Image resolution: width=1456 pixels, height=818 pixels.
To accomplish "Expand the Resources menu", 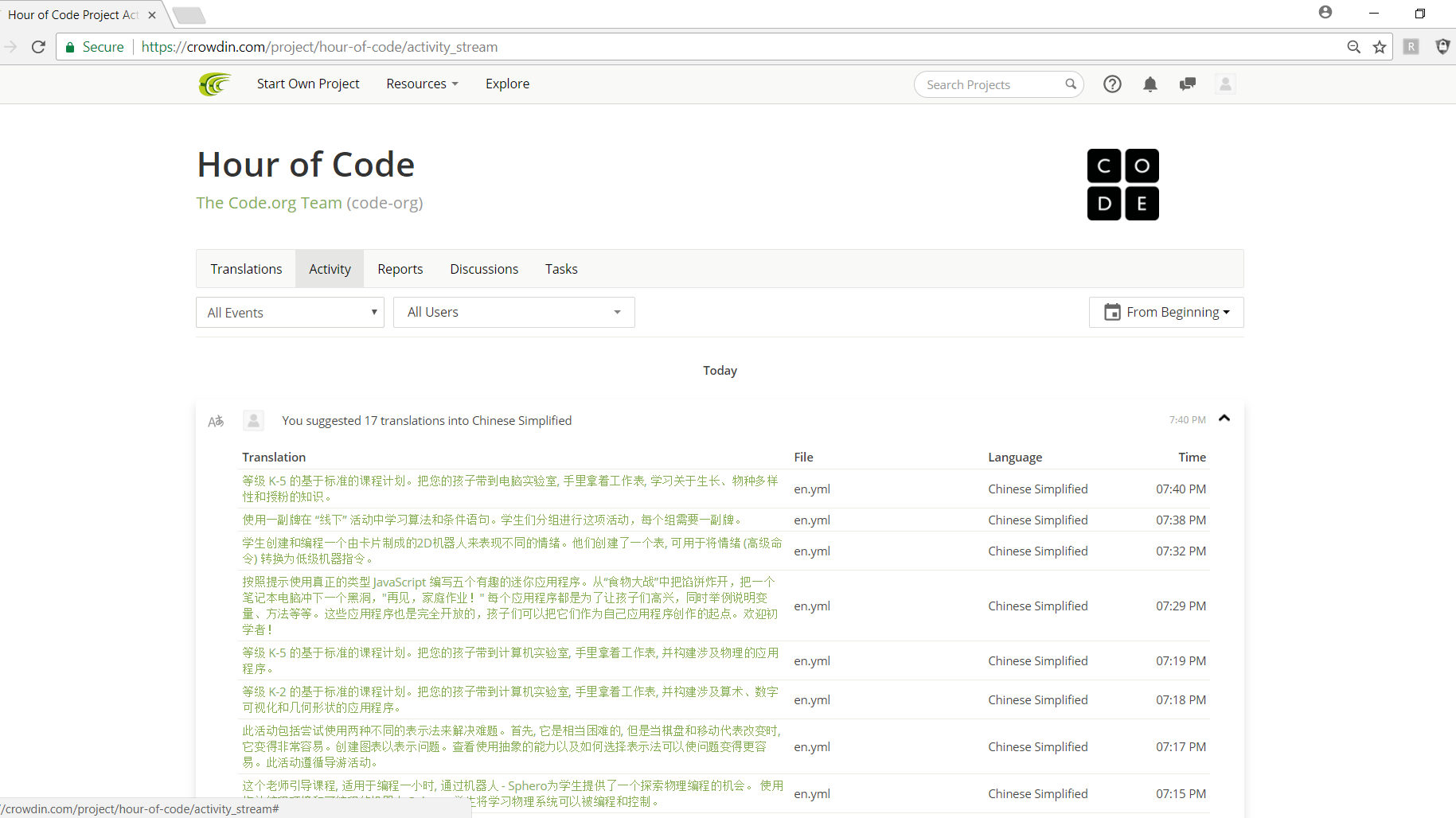I will [422, 84].
